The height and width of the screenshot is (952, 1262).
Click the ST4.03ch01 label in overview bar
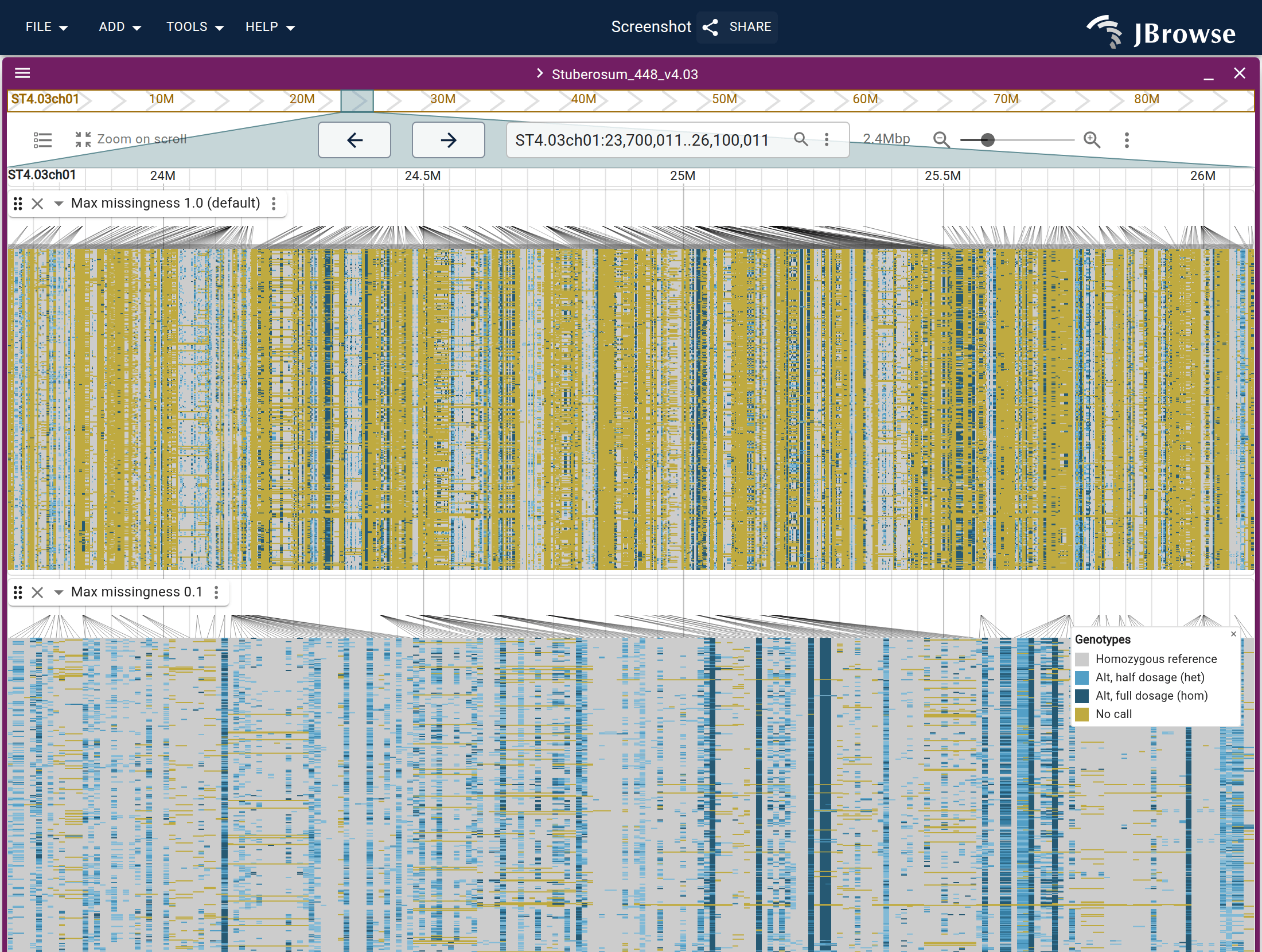click(x=45, y=99)
